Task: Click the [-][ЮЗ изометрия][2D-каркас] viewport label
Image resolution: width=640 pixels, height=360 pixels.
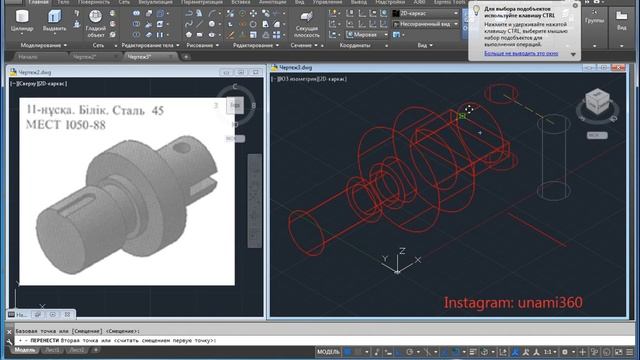Action: pyautogui.click(x=309, y=79)
